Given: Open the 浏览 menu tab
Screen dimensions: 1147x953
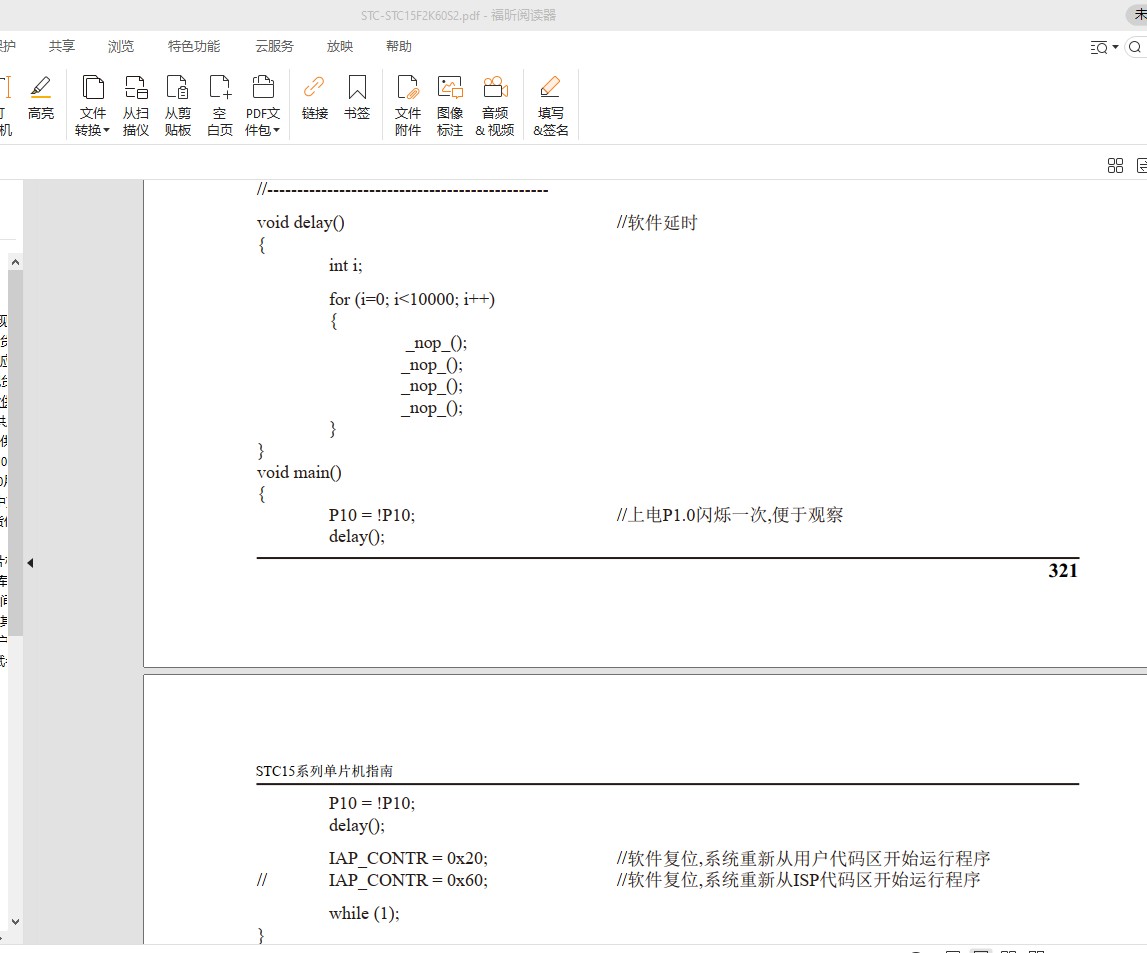Looking at the screenshot, I should pyautogui.click(x=121, y=46).
